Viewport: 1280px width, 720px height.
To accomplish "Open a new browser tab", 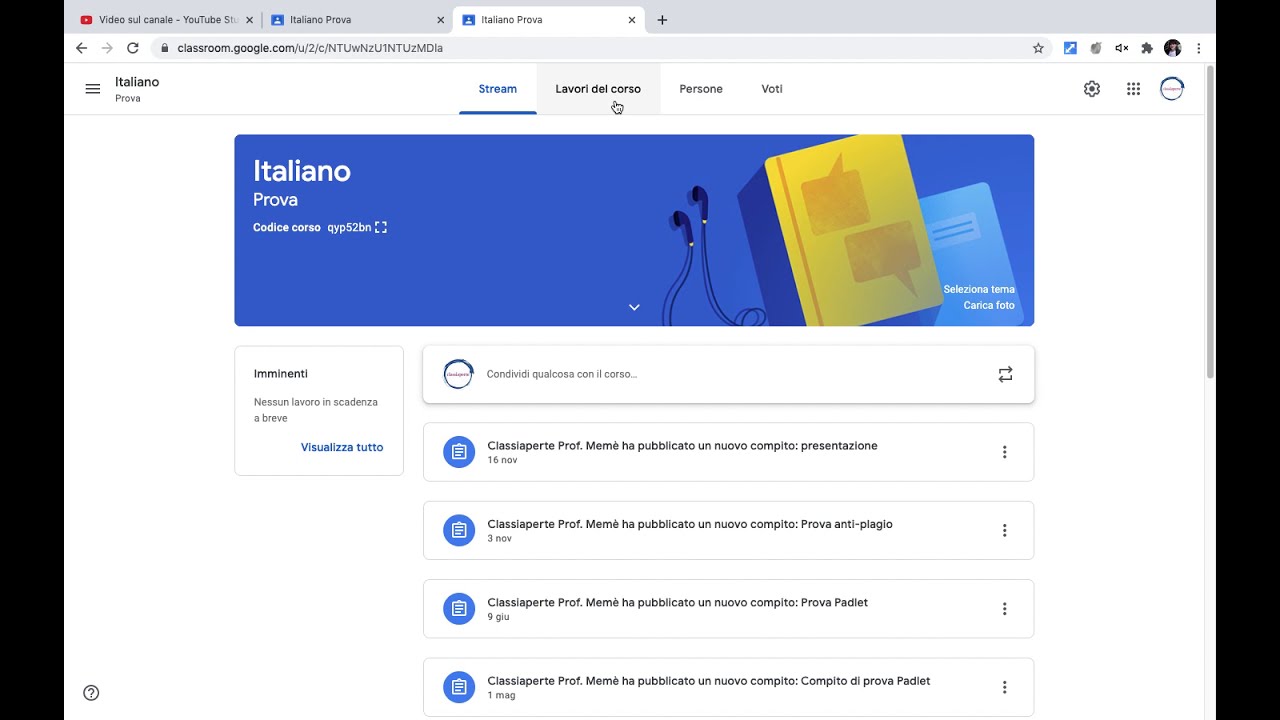I will click(662, 20).
